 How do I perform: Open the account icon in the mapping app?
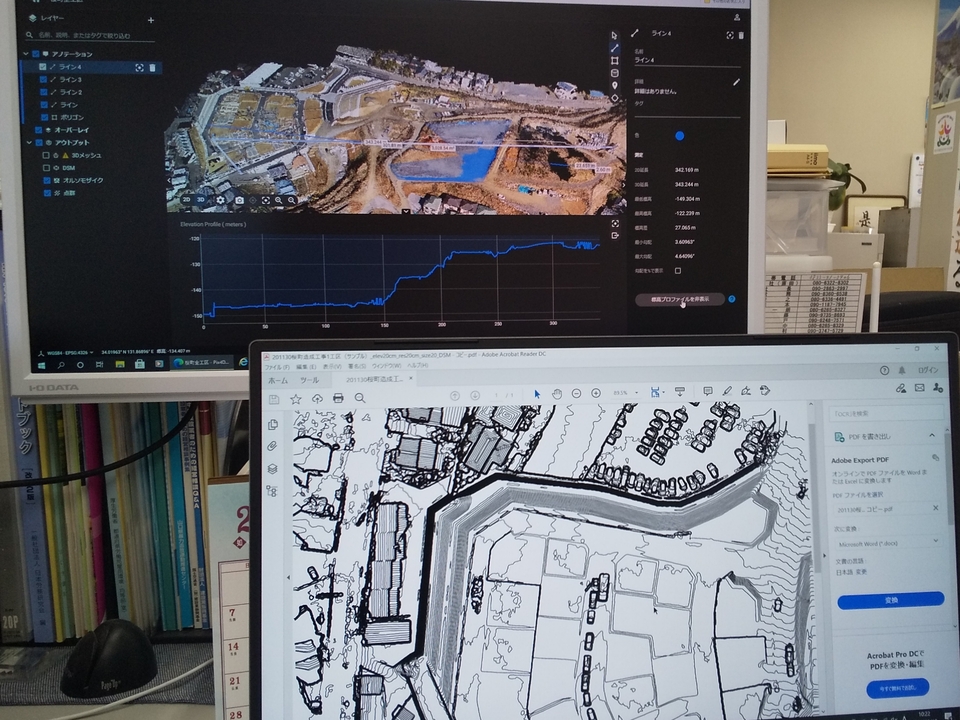pyautogui.click(x=737, y=18)
